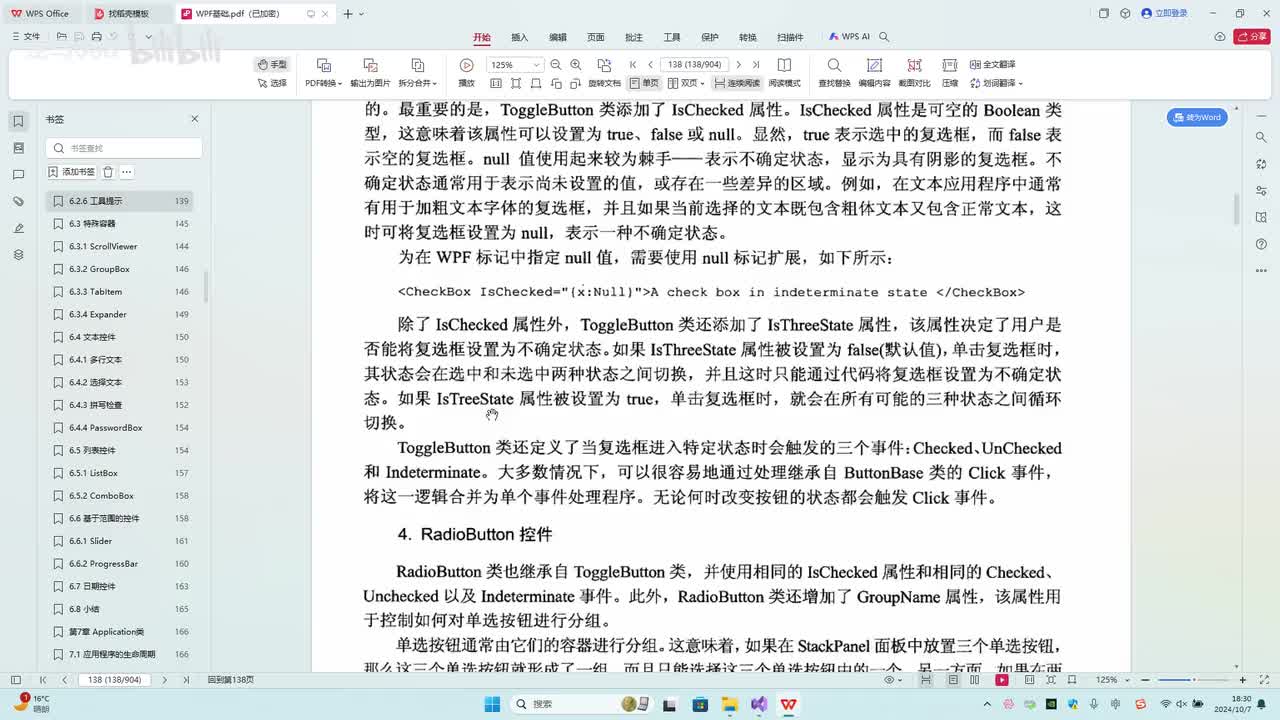Click the red play icon in status bar
Screen dimensions: 1280x720
[1001, 680]
